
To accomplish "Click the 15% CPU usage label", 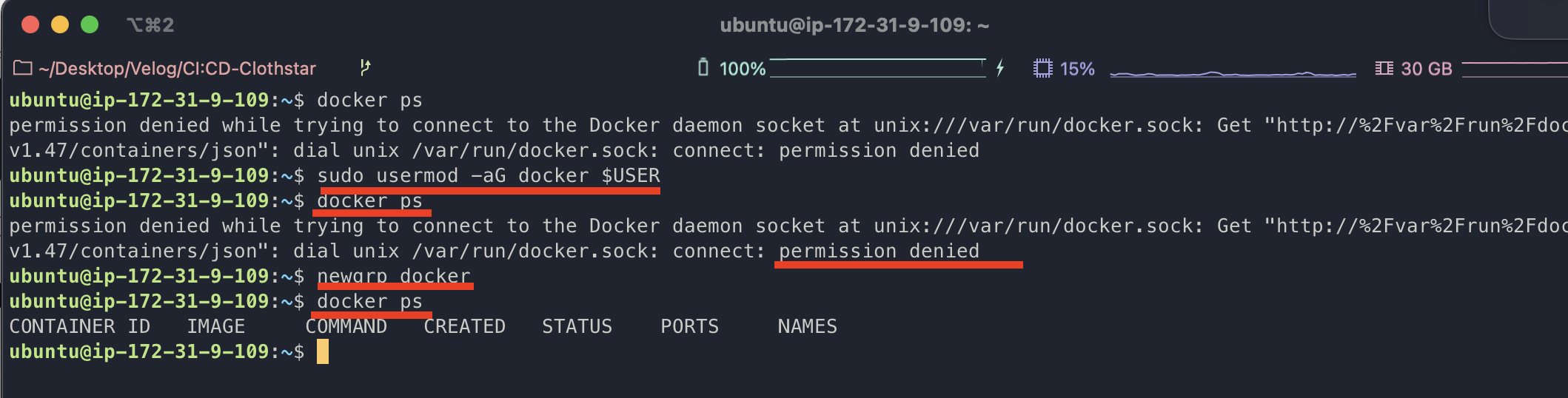I will point(1077,69).
